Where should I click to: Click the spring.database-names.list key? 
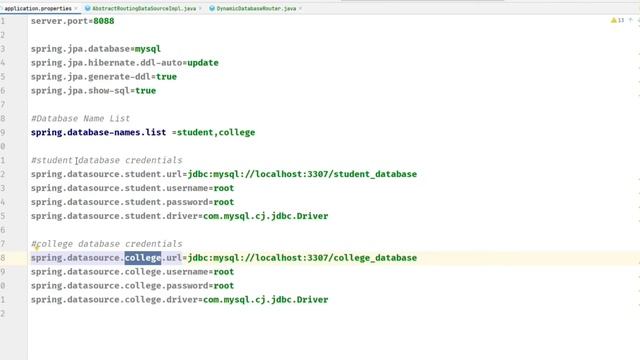click(x=98, y=132)
